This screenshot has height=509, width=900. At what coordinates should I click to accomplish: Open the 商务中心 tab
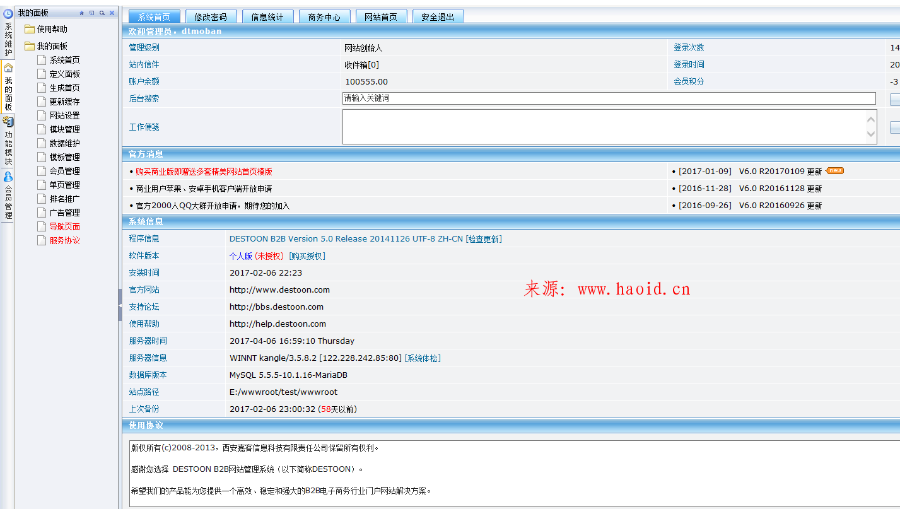coord(324,17)
